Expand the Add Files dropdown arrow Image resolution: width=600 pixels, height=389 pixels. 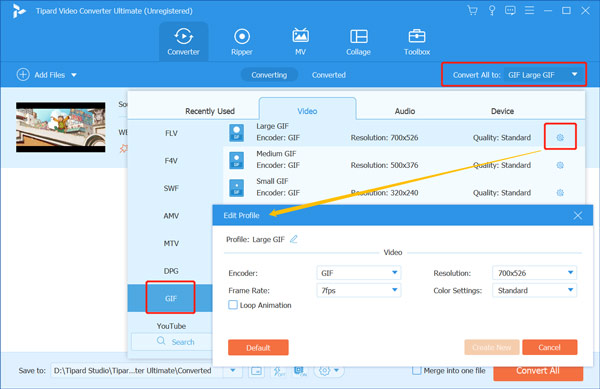[x=74, y=75]
